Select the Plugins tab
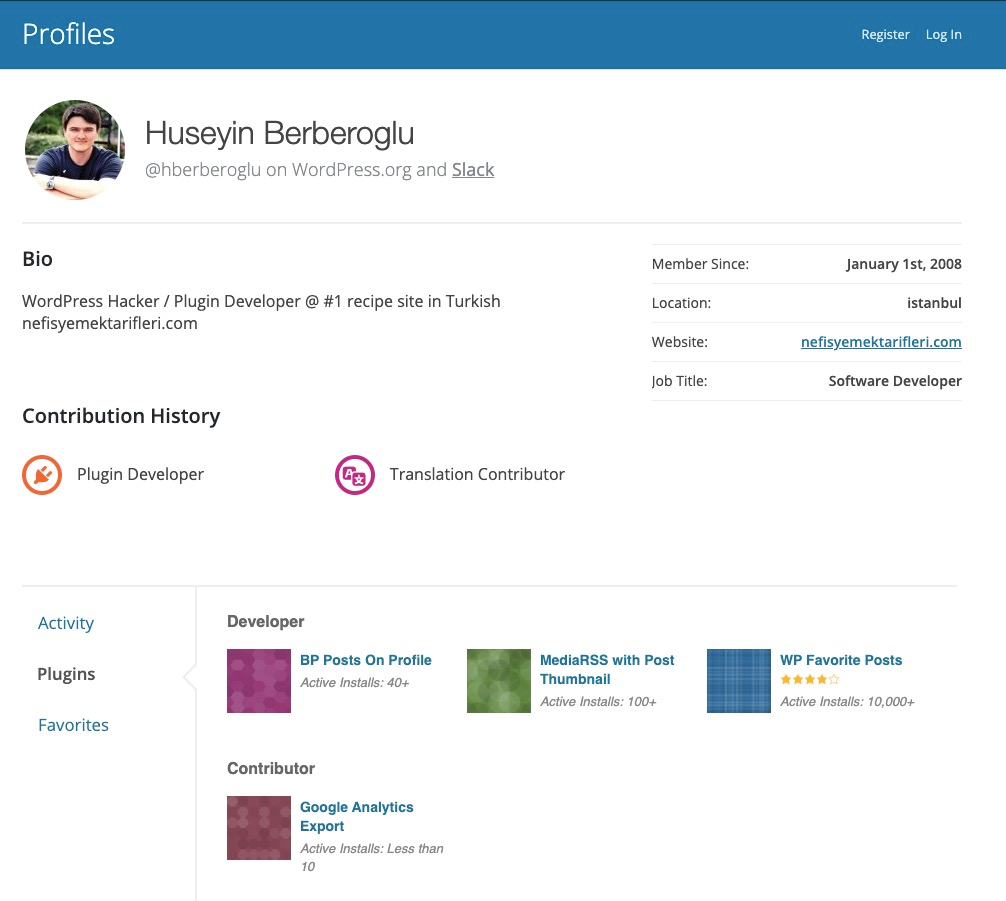Image resolution: width=1006 pixels, height=901 pixels. click(x=66, y=674)
